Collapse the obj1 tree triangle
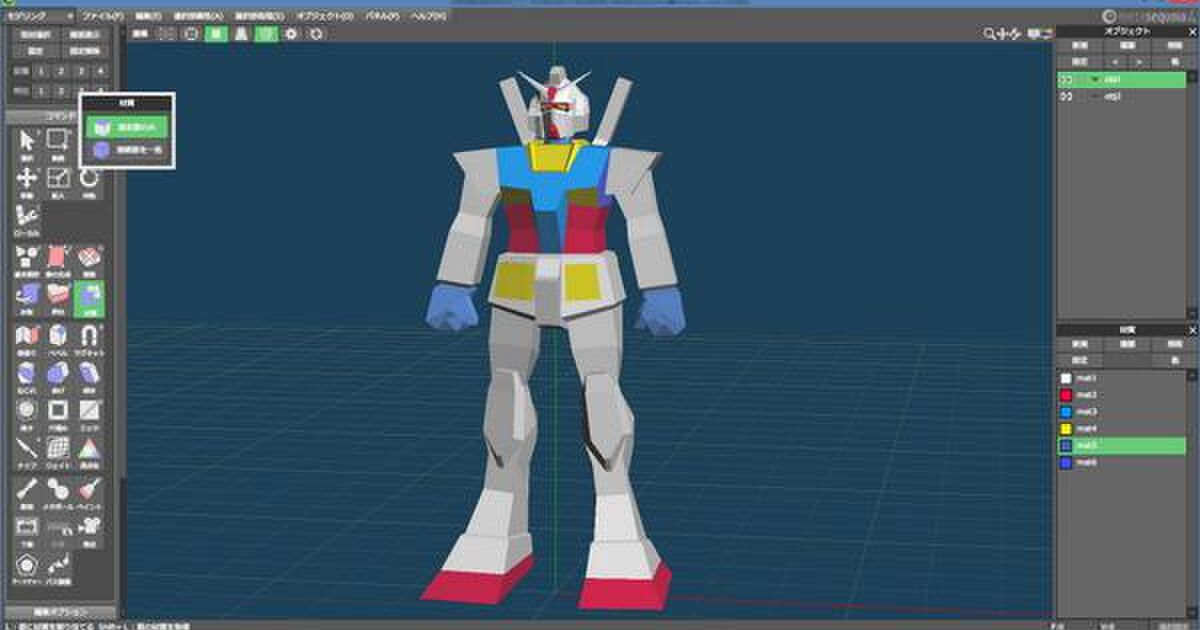1200x630 pixels. [1095, 79]
